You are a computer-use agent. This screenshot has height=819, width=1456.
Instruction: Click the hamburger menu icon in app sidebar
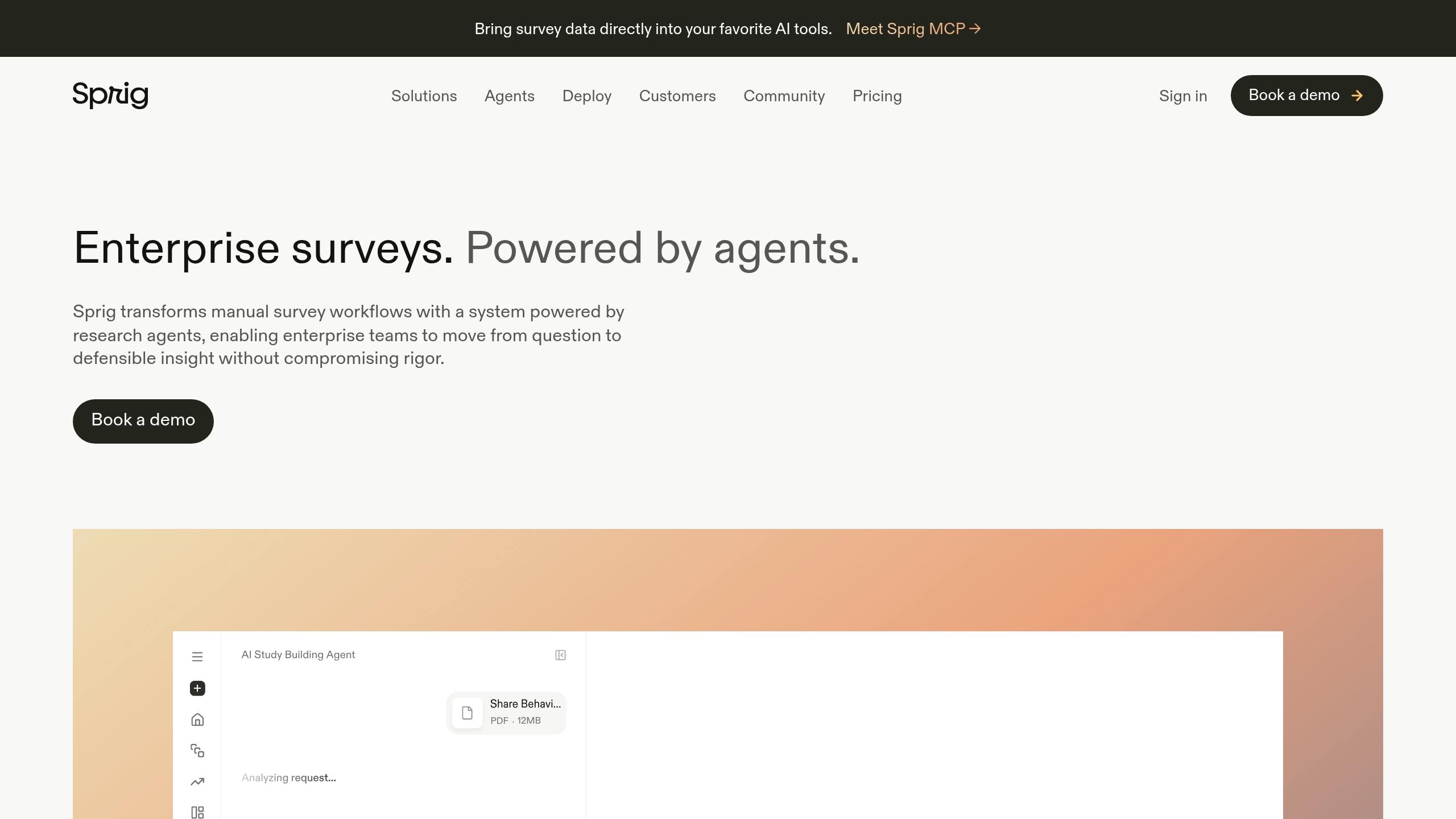tap(197, 657)
